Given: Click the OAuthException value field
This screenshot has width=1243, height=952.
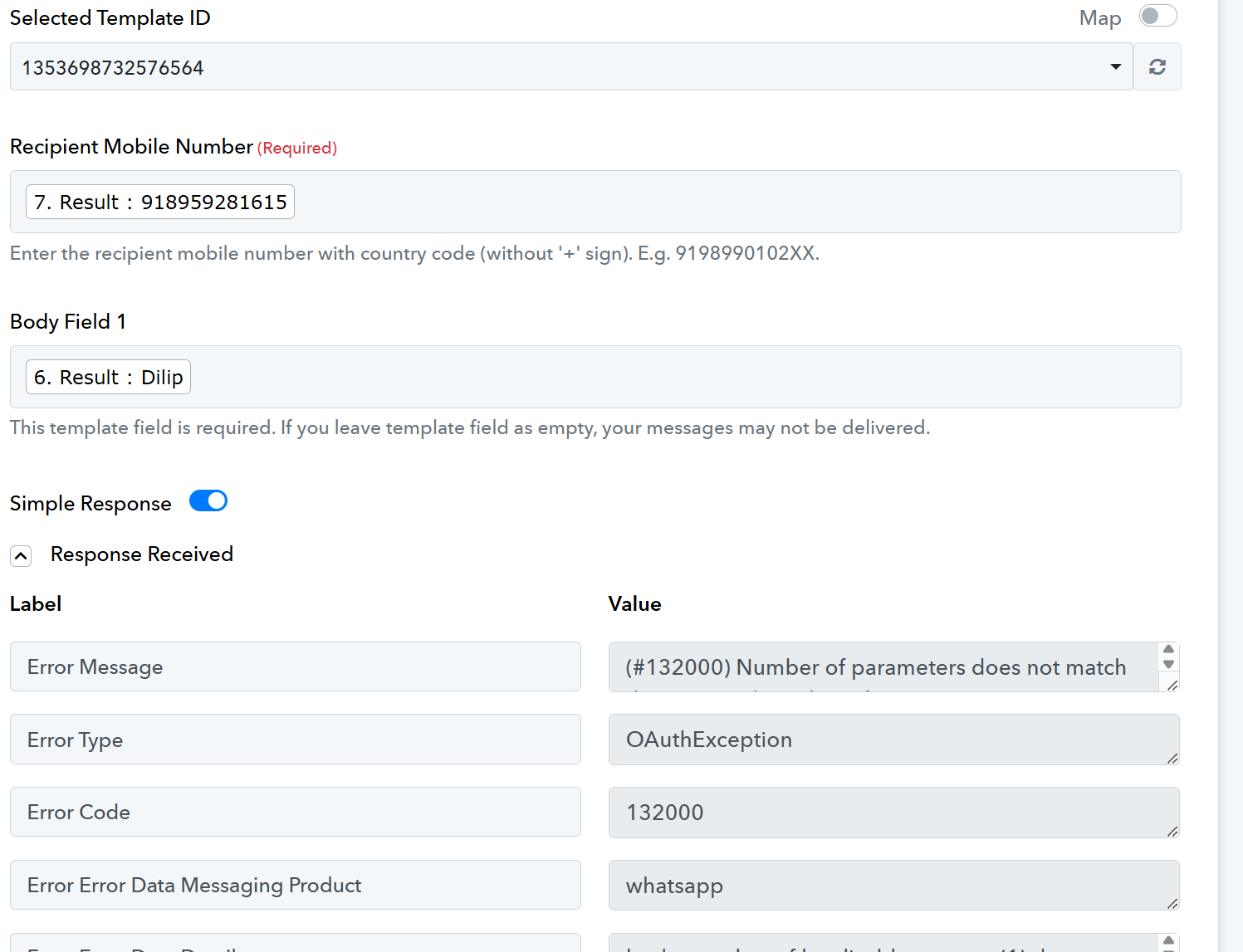Looking at the screenshot, I should pos(893,740).
